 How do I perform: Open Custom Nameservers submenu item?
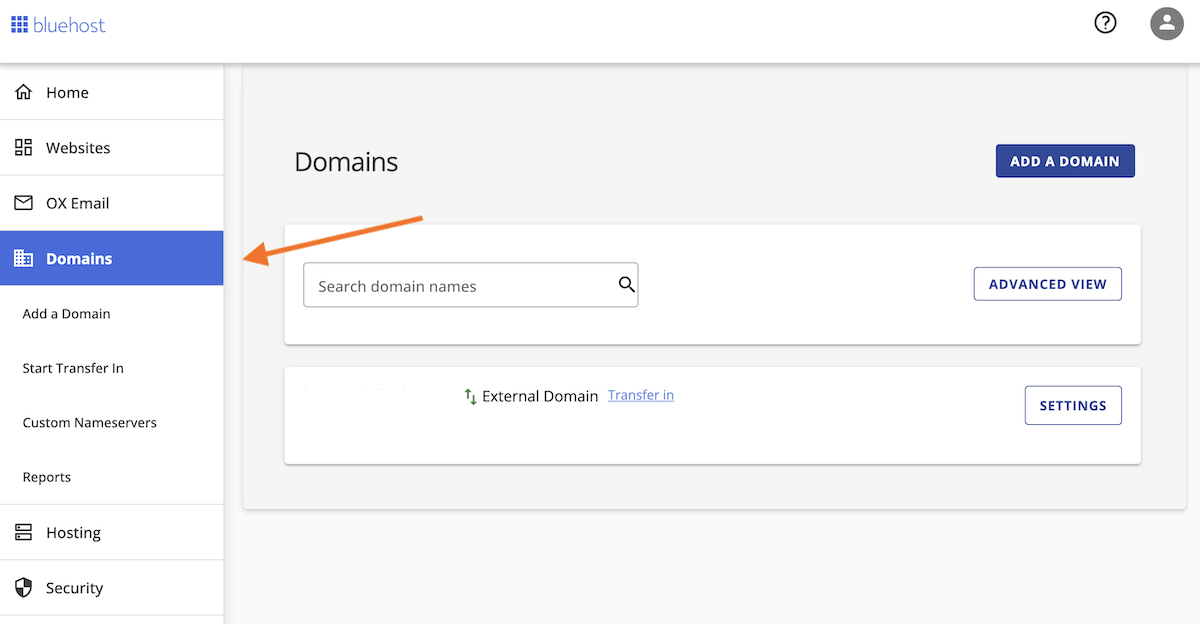point(90,423)
